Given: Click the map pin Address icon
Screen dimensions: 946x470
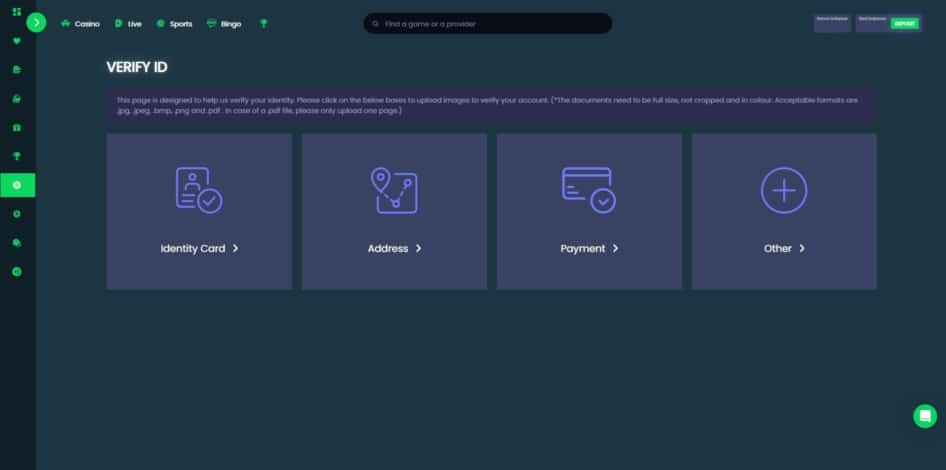Looking at the screenshot, I should coord(394,189).
